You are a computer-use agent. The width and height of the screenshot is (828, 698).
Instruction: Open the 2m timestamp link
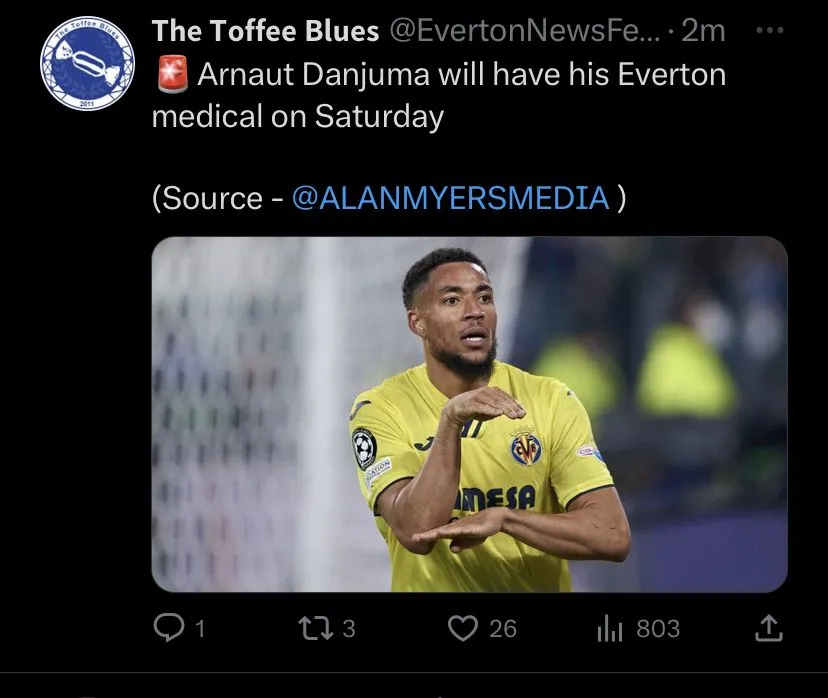[703, 31]
